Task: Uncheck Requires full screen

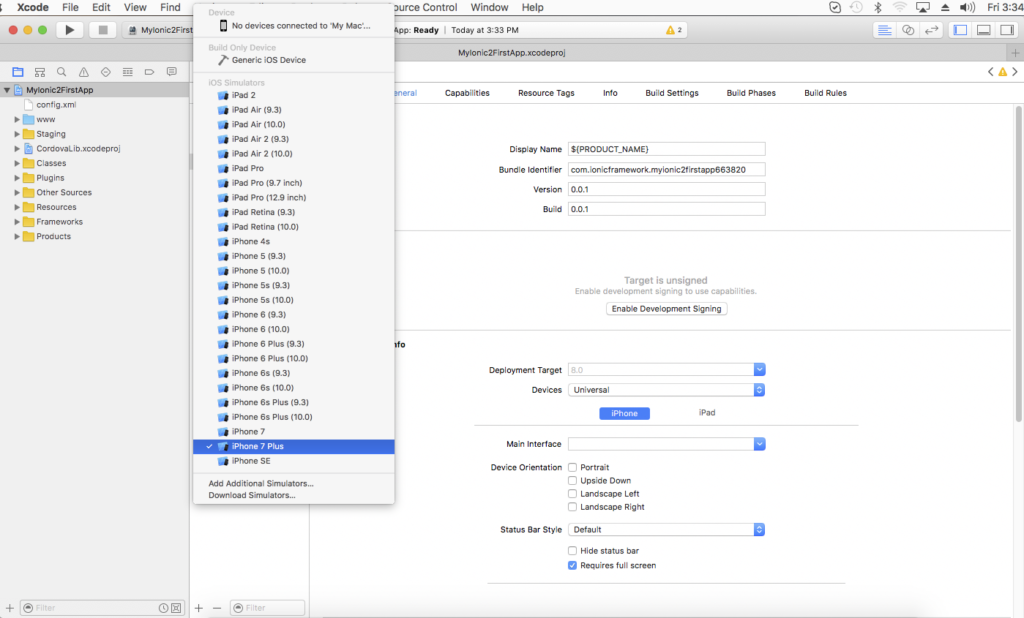Action: coord(574,565)
